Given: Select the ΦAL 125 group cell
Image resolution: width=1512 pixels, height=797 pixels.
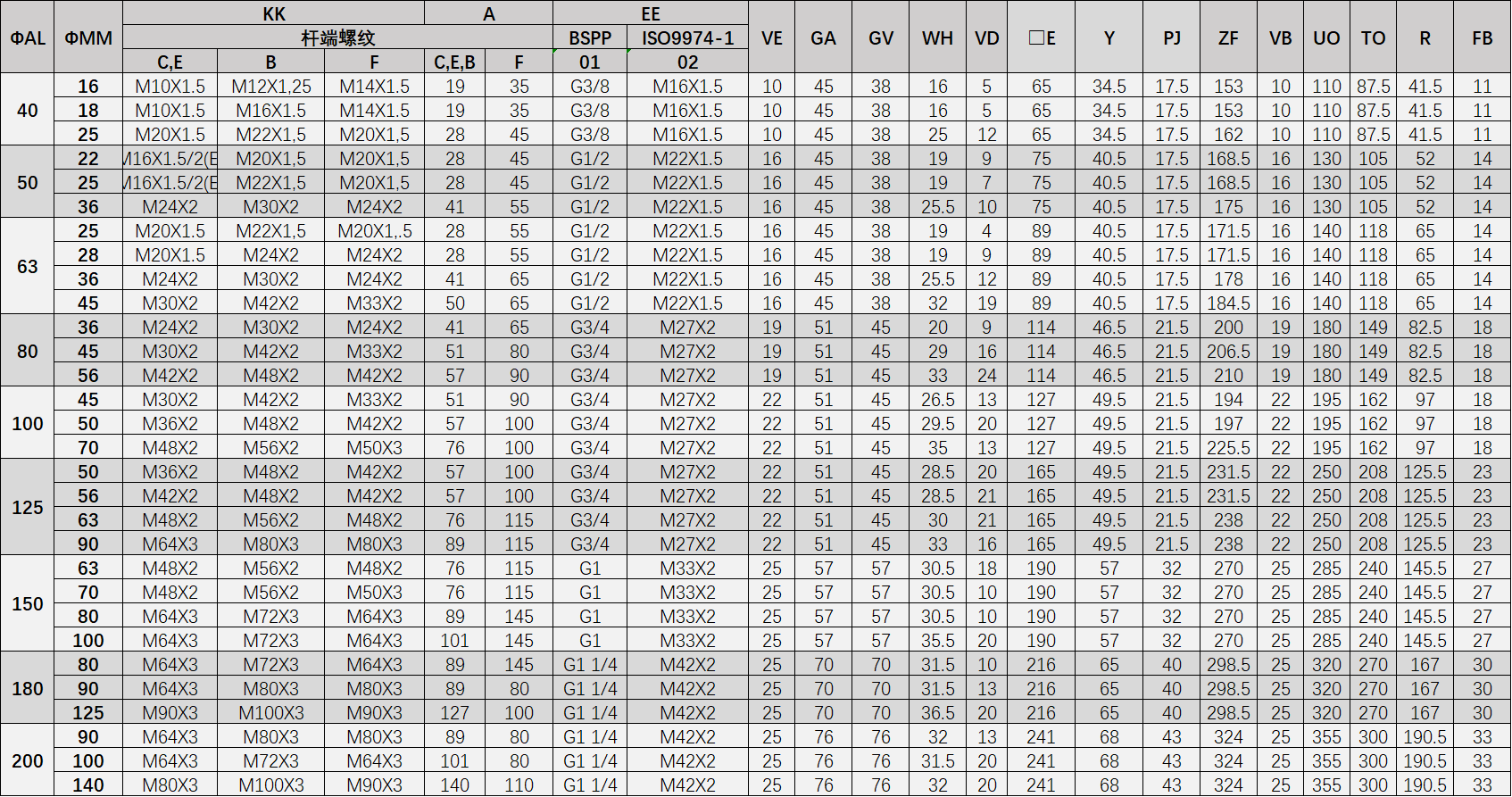Looking at the screenshot, I should (27, 507).
